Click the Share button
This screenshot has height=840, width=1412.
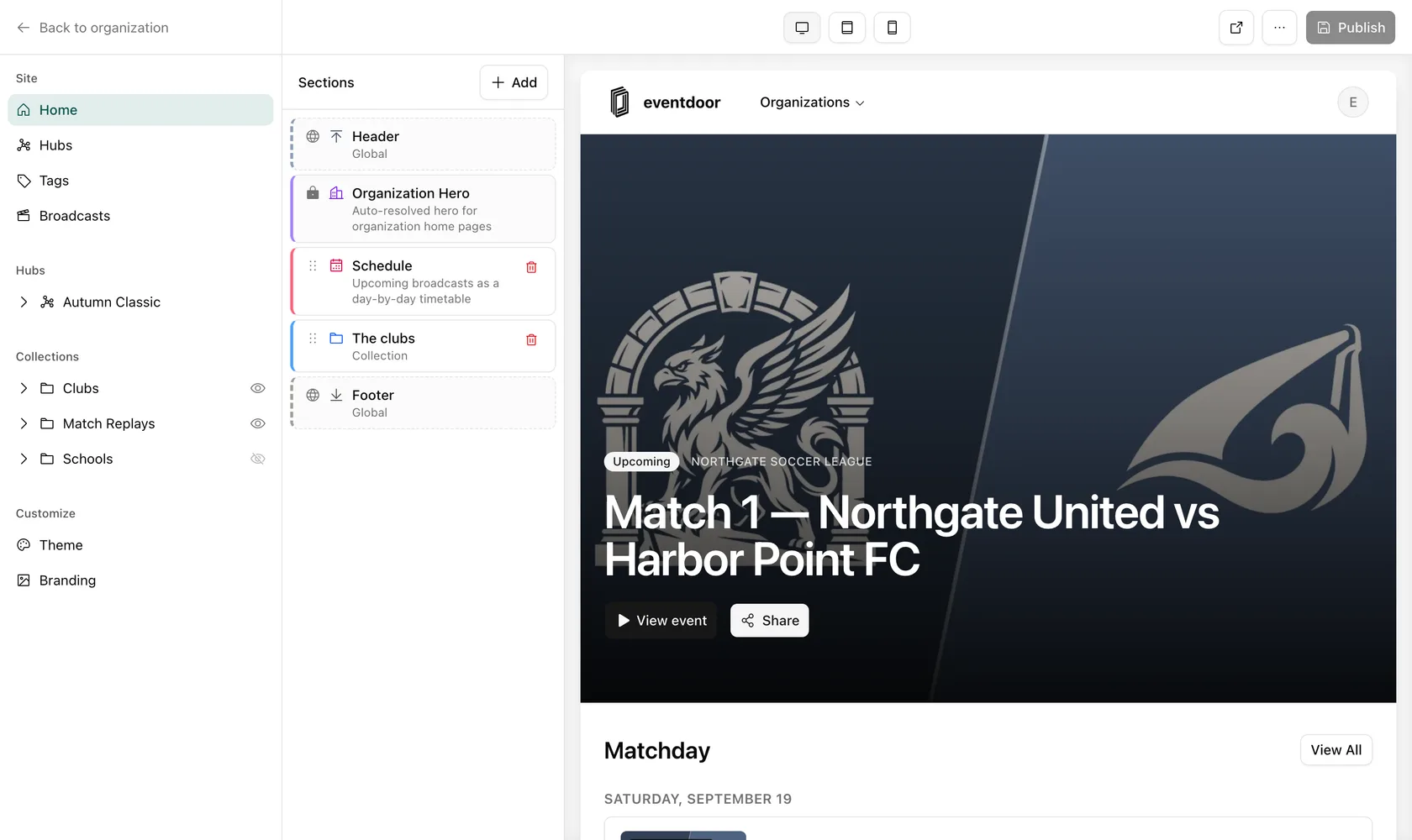click(770, 621)
